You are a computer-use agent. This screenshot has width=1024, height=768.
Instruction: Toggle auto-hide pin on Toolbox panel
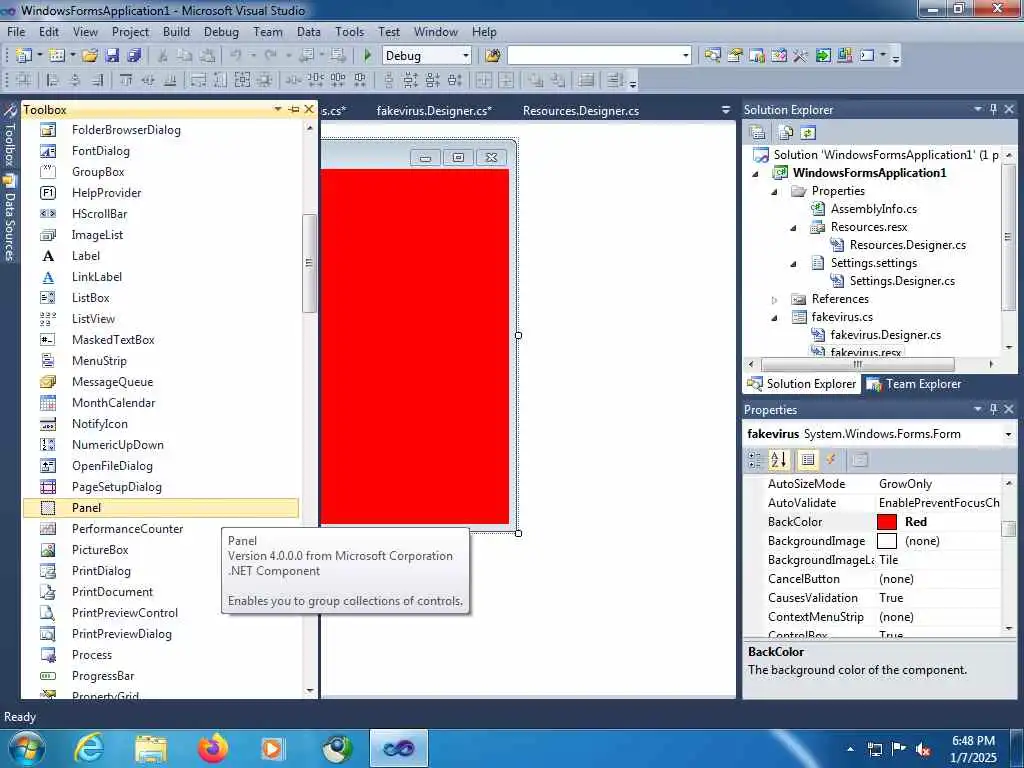294,110
